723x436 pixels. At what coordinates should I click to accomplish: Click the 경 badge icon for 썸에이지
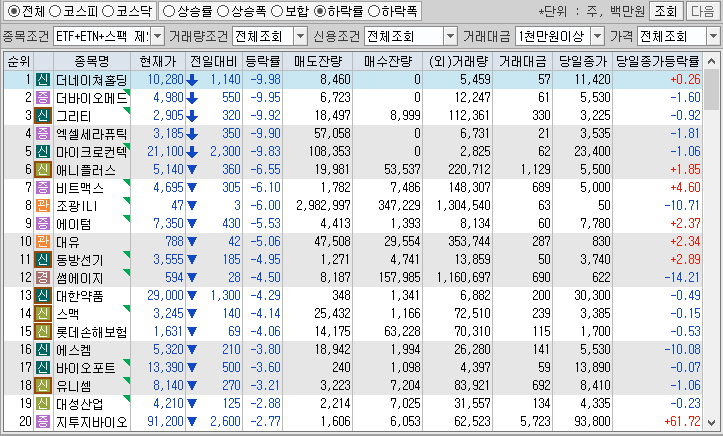coord(43,277)
